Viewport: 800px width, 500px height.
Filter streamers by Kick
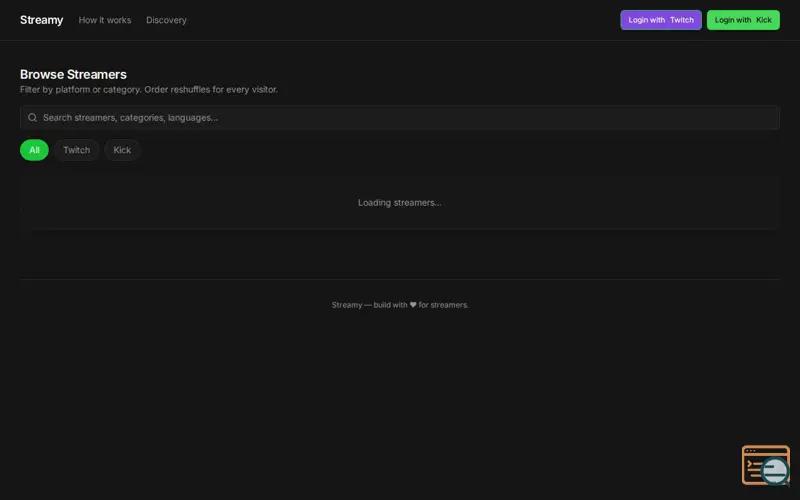pos(122,150)
